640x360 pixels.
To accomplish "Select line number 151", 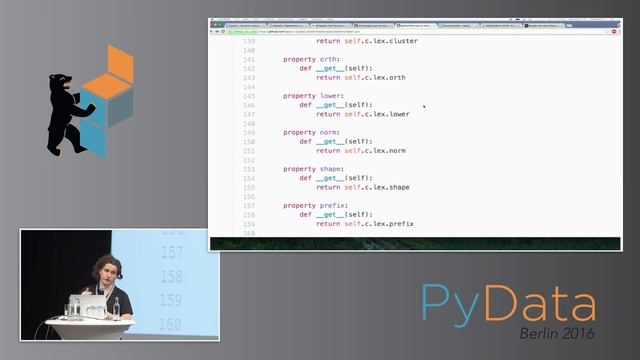I will tap(249, 151).
